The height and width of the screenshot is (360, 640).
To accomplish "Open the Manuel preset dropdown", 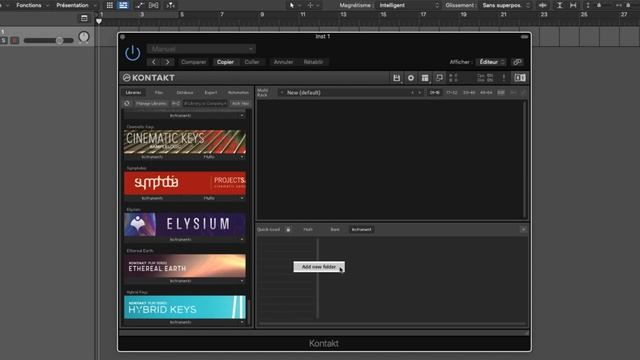I will pos(202,49).
